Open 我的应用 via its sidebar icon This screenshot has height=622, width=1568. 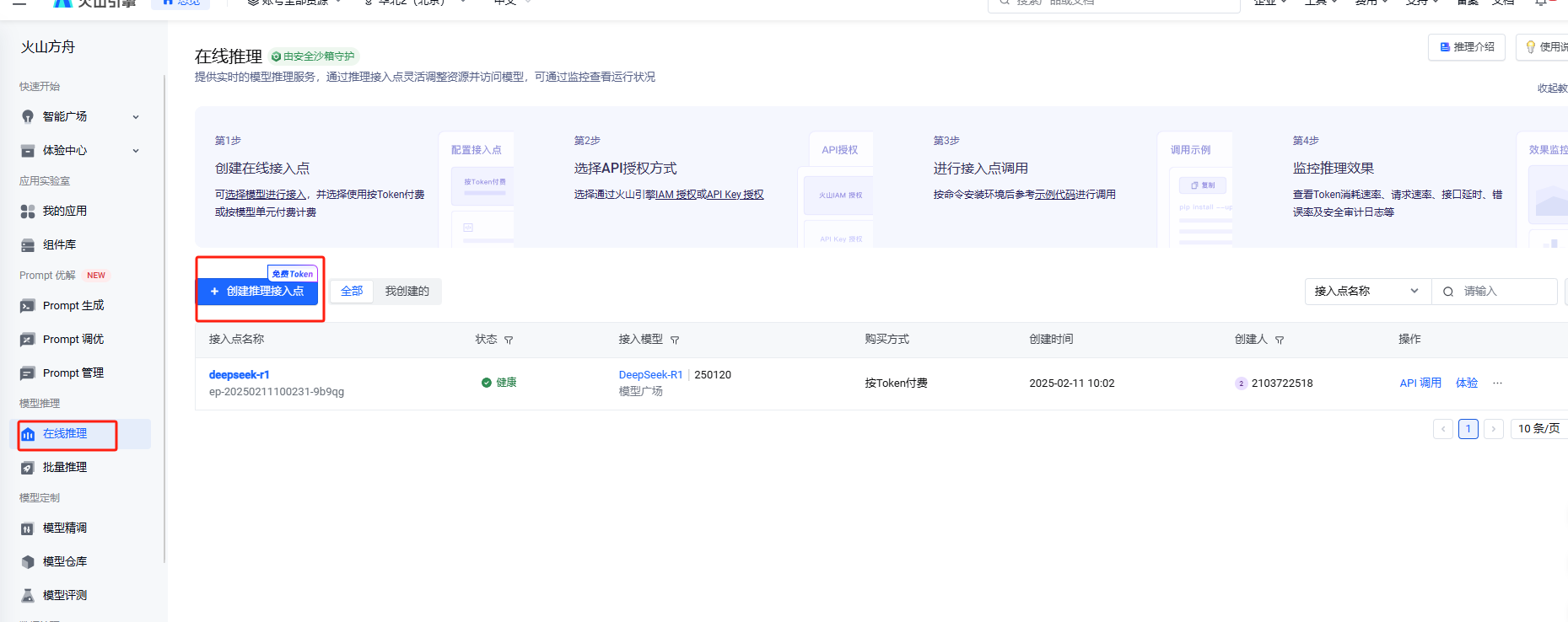pyautogui.click(x=28, y=212)
